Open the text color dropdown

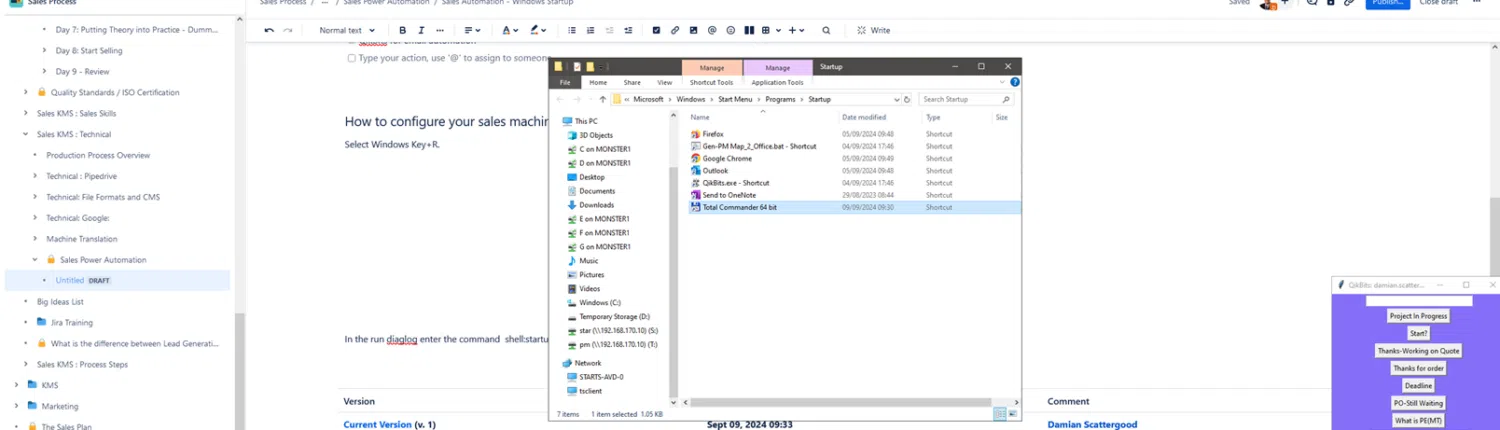pos(510,31)
